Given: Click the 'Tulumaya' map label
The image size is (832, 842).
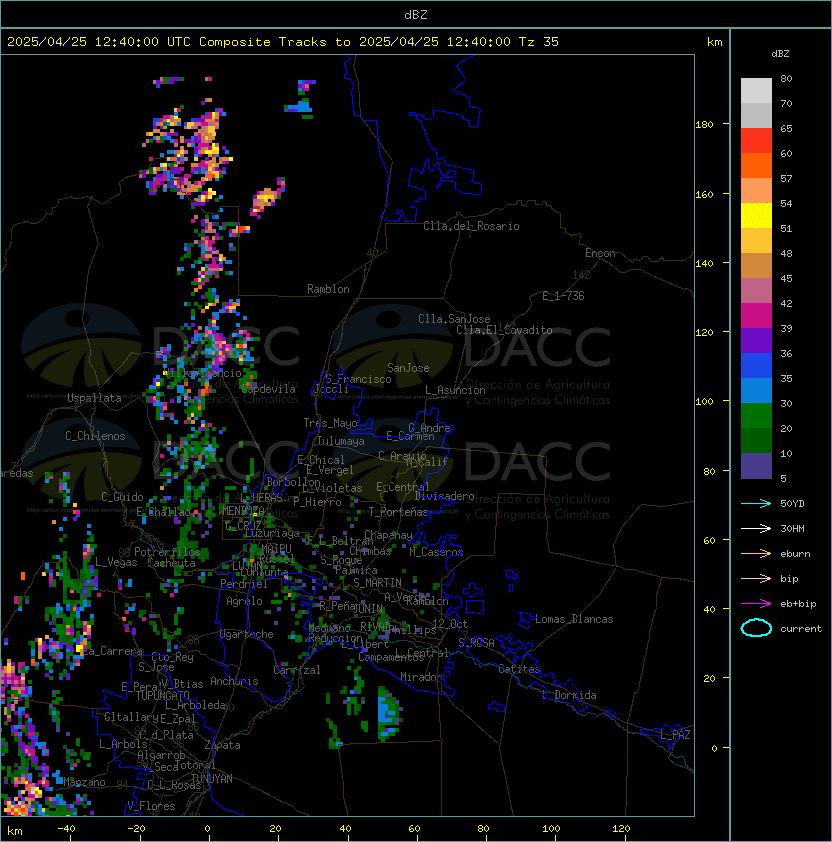Looking at the screenshot, I should point(341,441).
